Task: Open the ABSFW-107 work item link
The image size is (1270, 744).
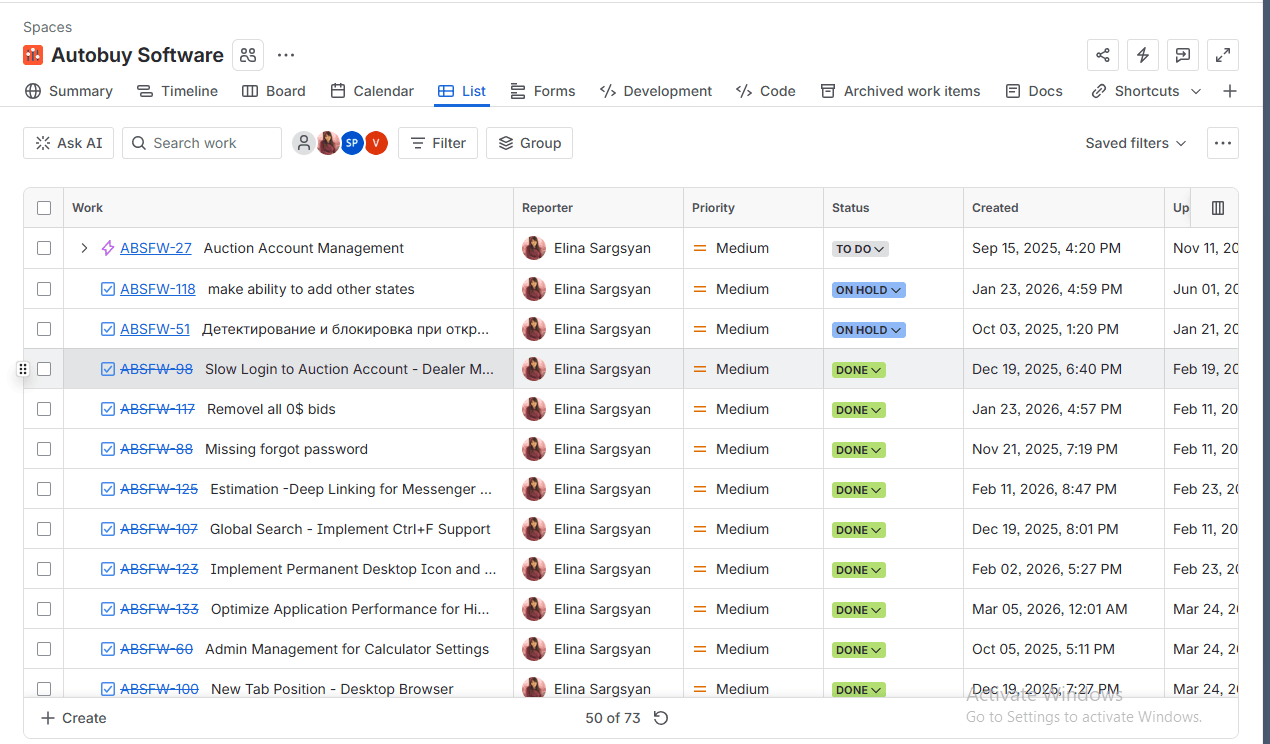Action: click(x=159, y=529)
